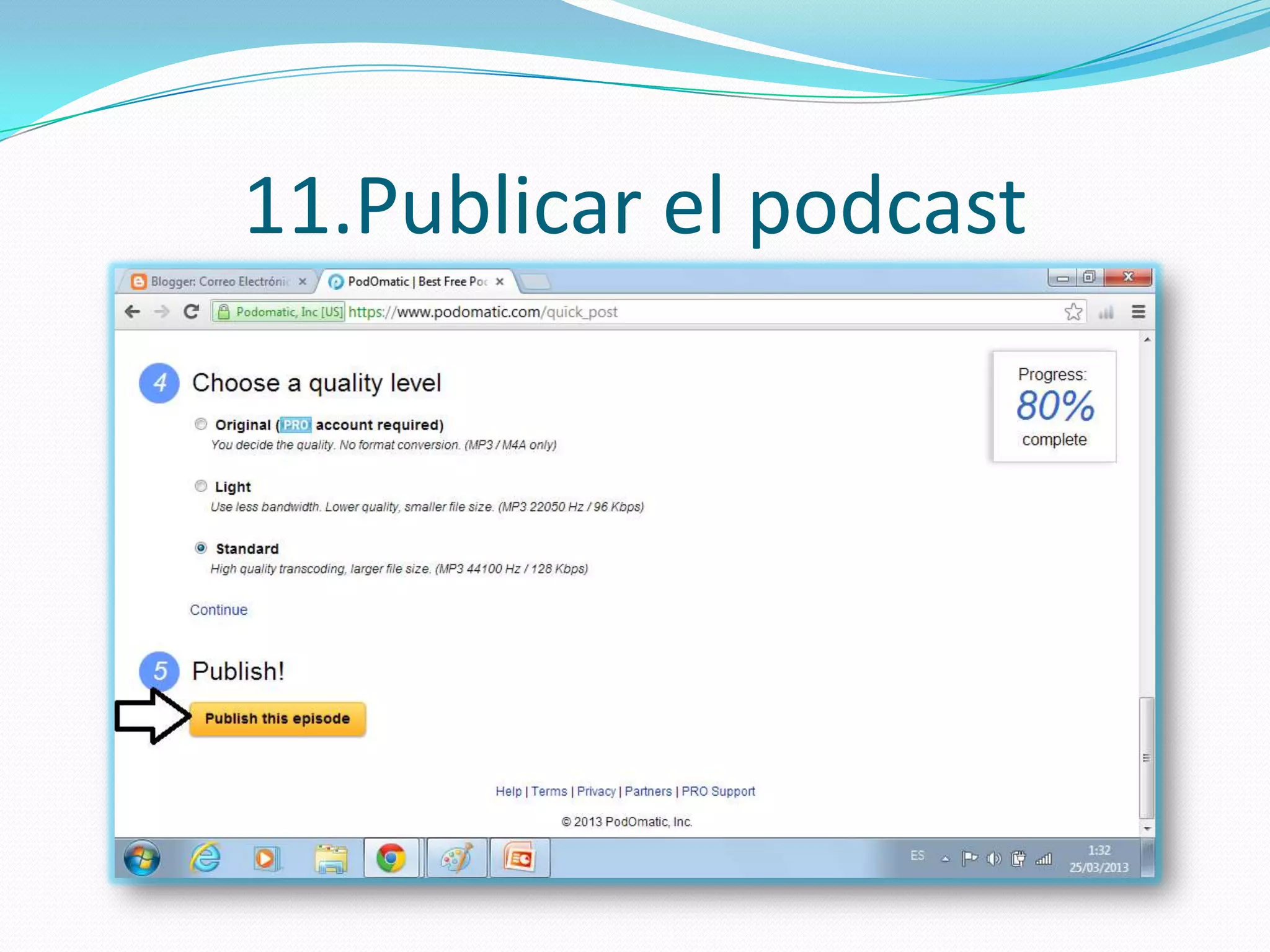Image resolution: width=1270 pixels, height=952 pixels.
Task: Select the Original quality radio button
Action: [200, 424]
